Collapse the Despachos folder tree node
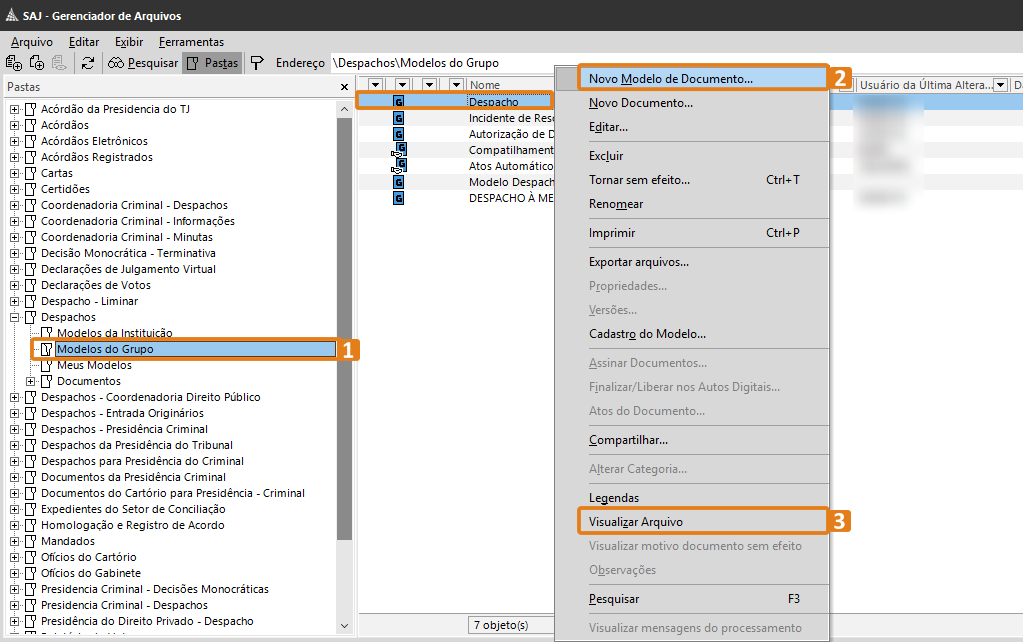 click(x=14, y=317)
